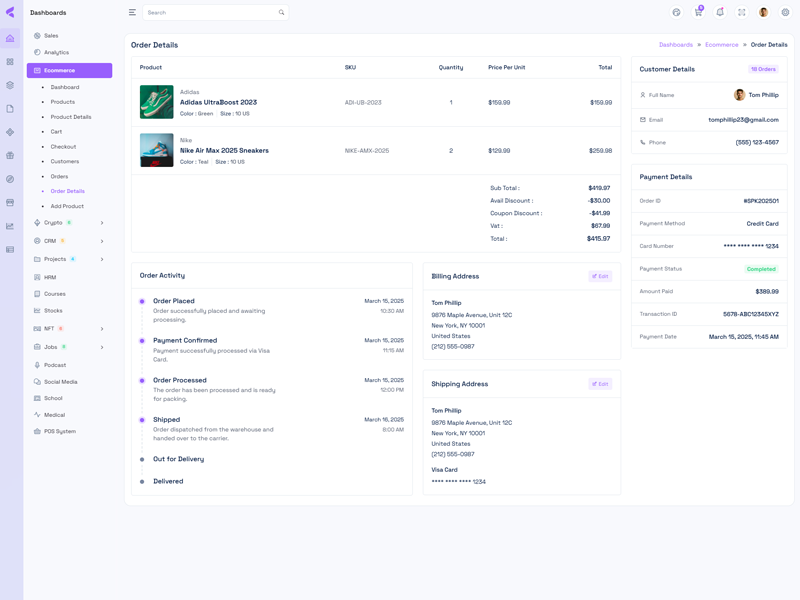This screenshot has width=800, height=600.
Task: Edit the Shipping Address
Action: 600,384
